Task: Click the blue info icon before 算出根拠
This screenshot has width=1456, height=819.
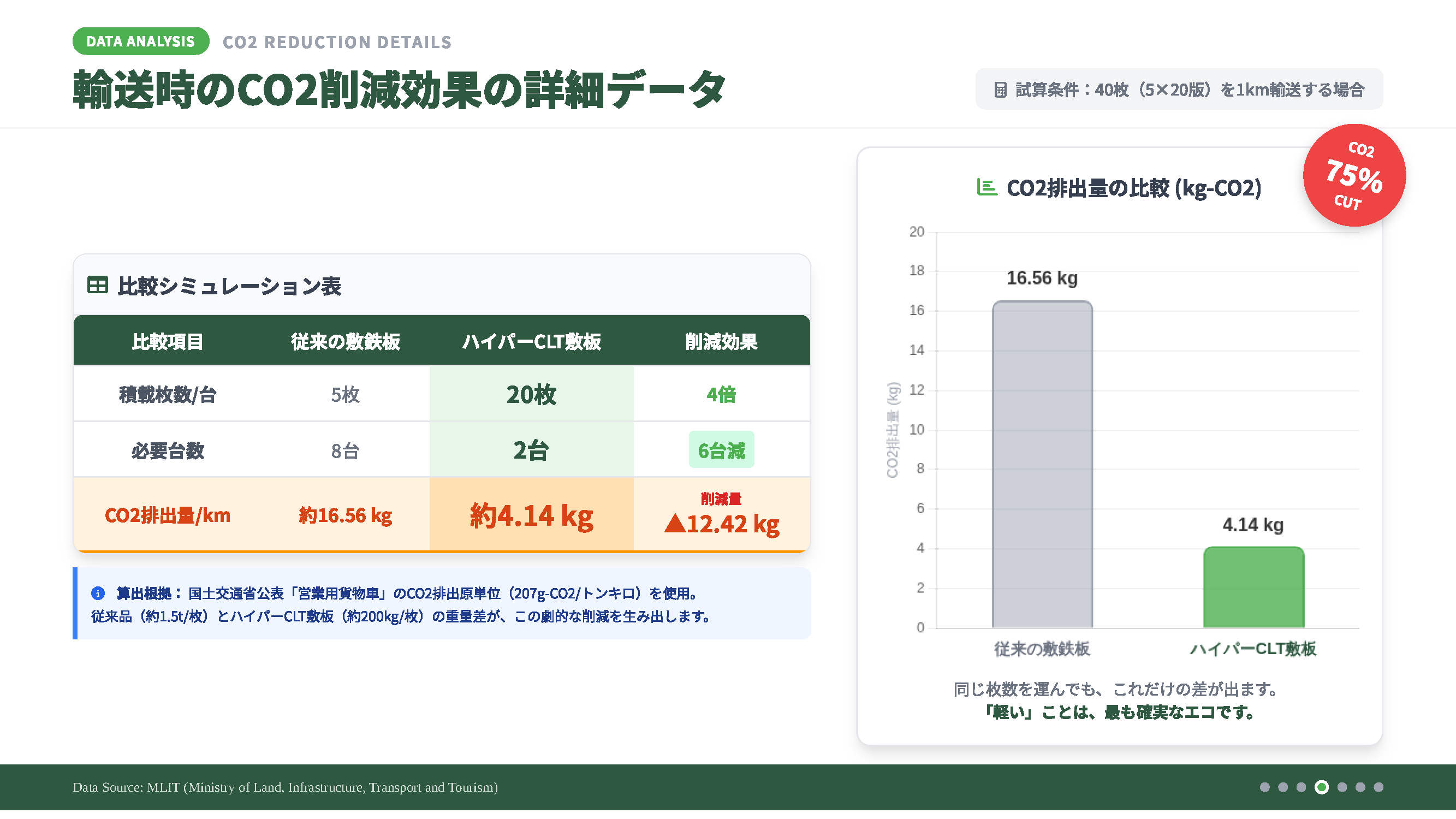Action: click(x=98, y=593)
